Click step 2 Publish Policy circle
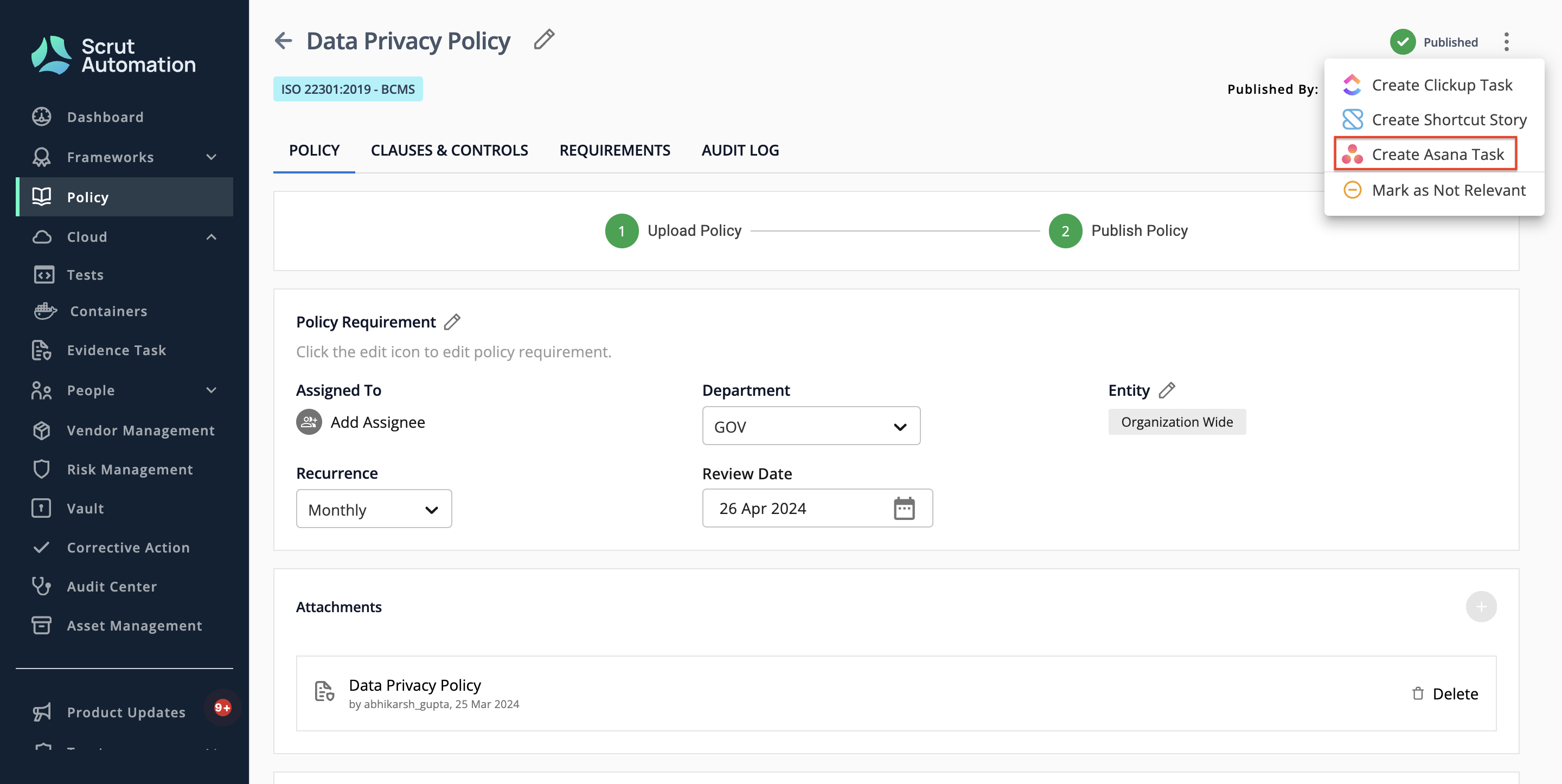Screen dimensions: 1562x784 [1065, 230]
